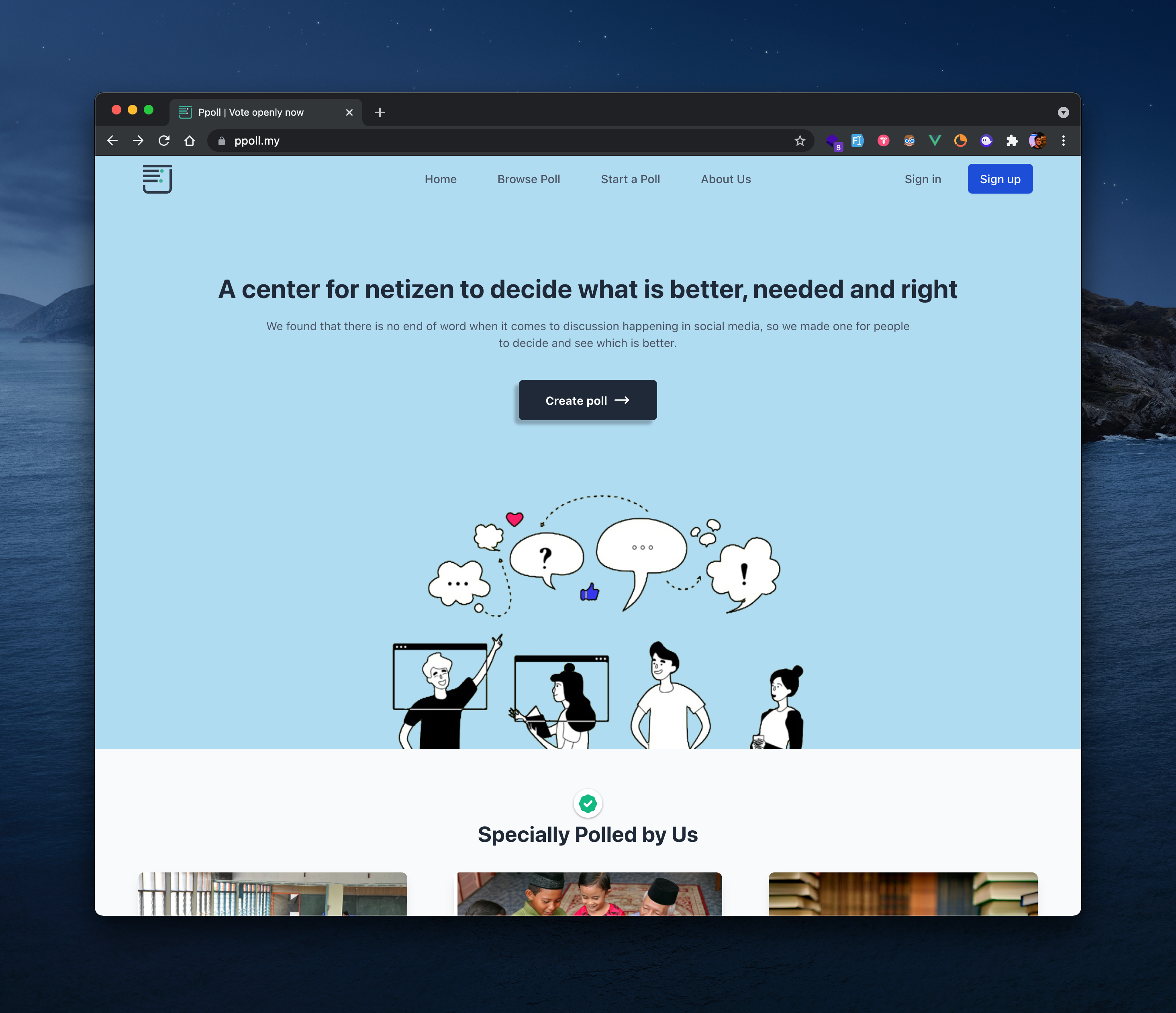Follow the Sign in link
This screenshot has height=1013, width=1176.
pyautogui.click(x=922, y=179)
